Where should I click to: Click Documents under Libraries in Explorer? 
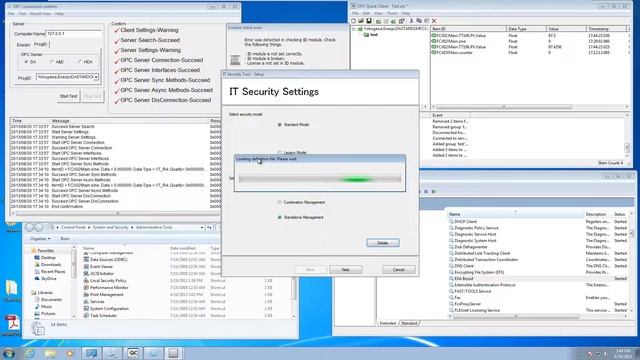point(48,300)
